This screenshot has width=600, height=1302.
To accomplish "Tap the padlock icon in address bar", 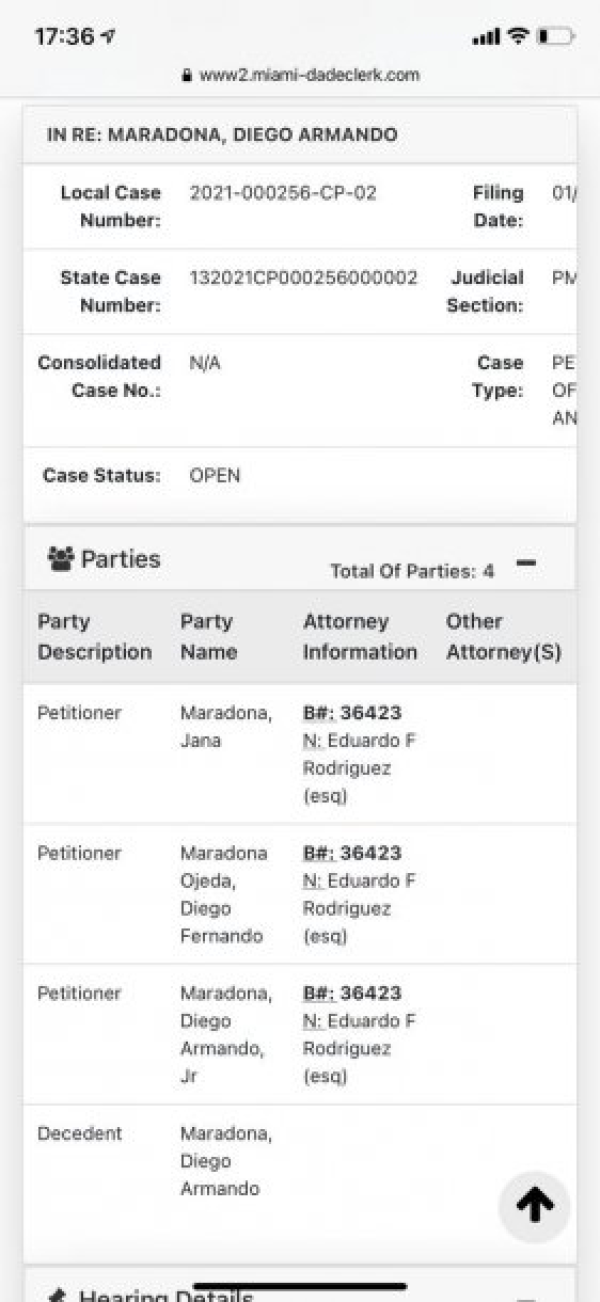I will tap(186, 75).
